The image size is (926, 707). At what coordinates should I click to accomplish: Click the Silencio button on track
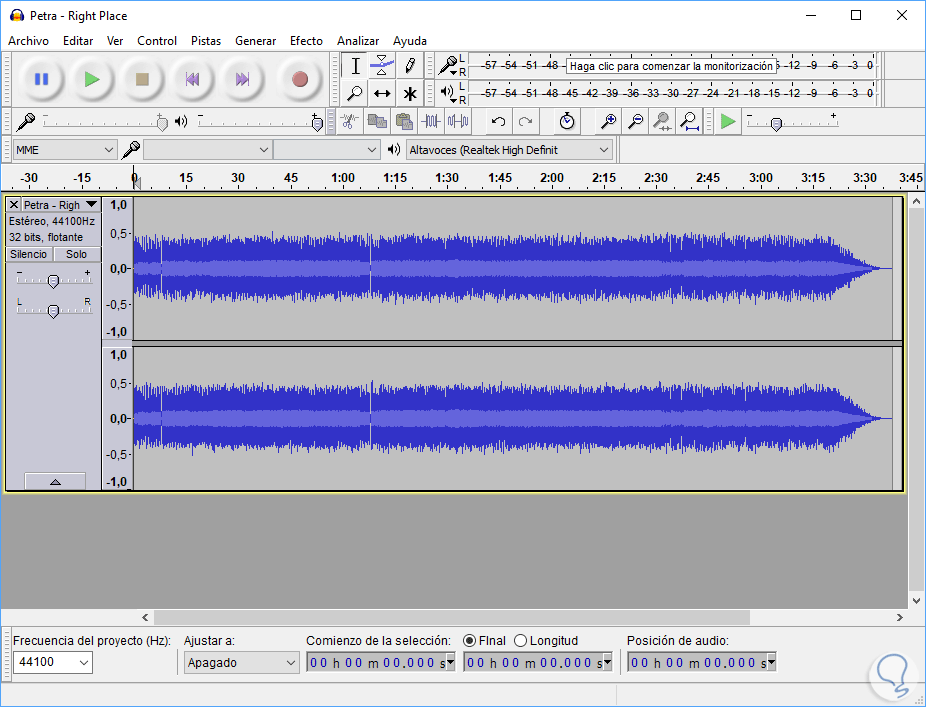tap(28, 254)
